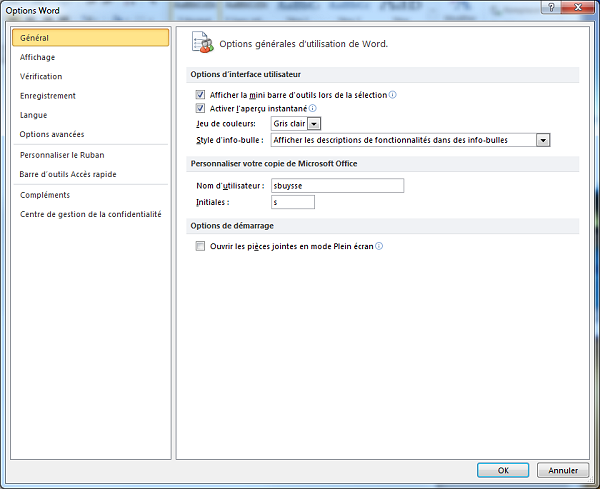Screen dimensions: 600x489
Task: Go to Options avancées
Action: pos(52,134)
